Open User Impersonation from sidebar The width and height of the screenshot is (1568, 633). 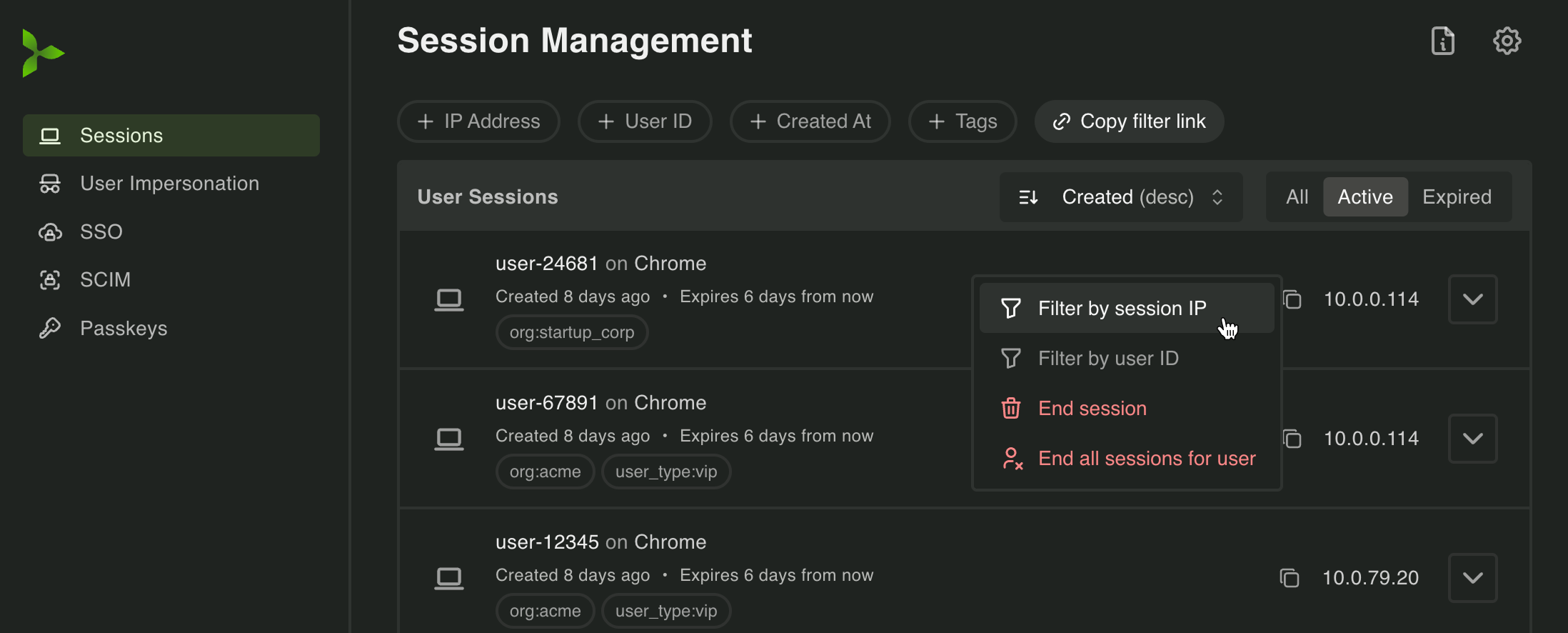[169, 184]
